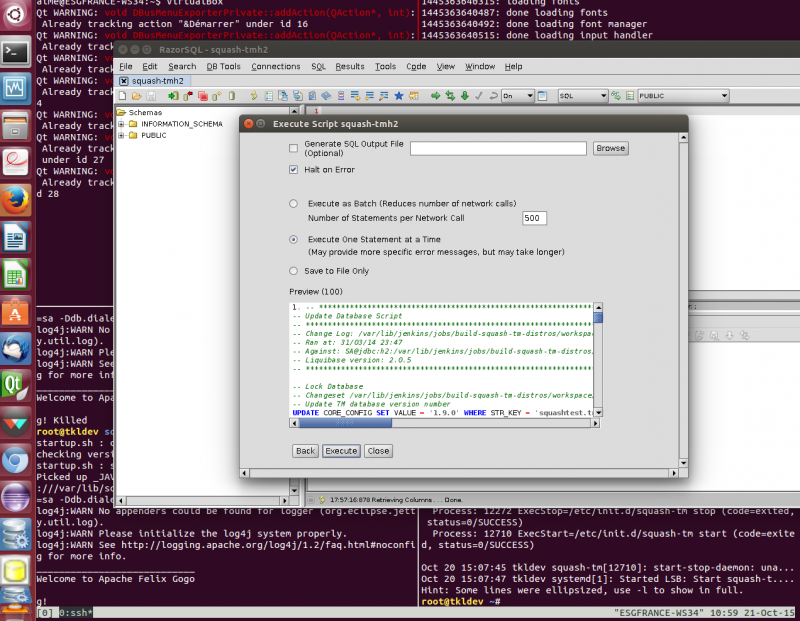Open the auto-commit On dropdown

517,96
